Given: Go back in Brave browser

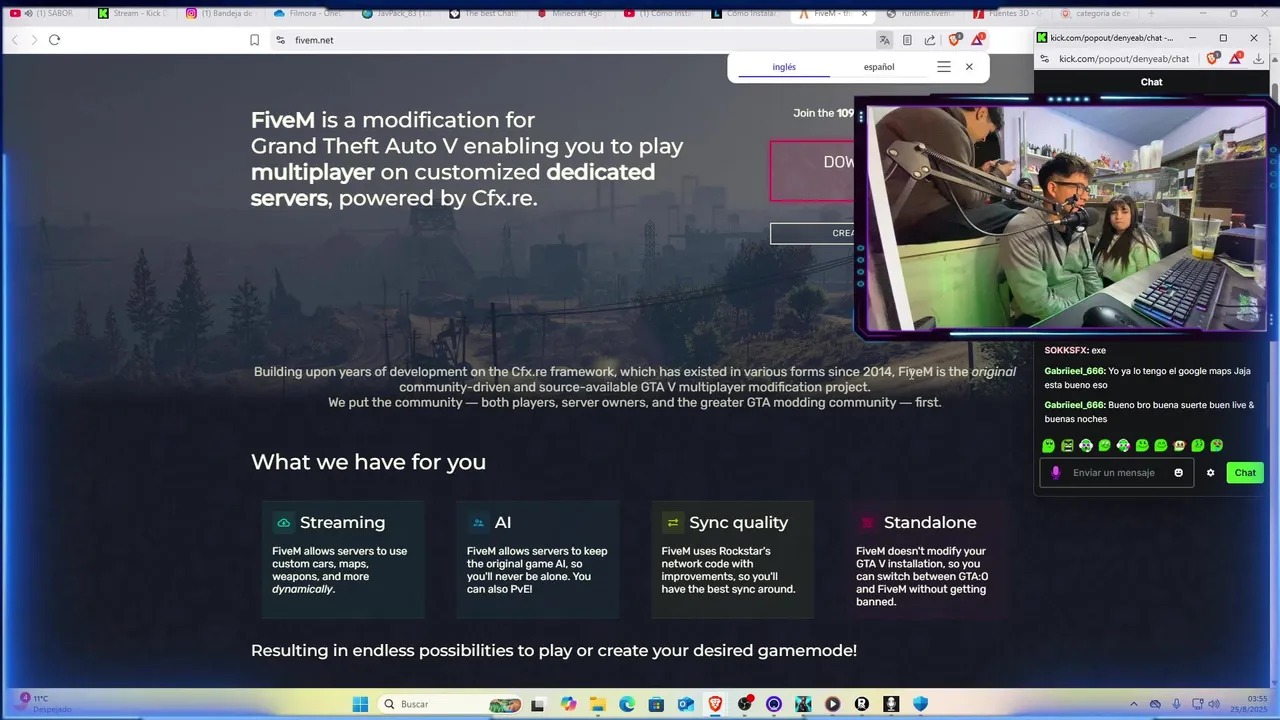Looking at the screenshot, I should (x=15, y=40).
